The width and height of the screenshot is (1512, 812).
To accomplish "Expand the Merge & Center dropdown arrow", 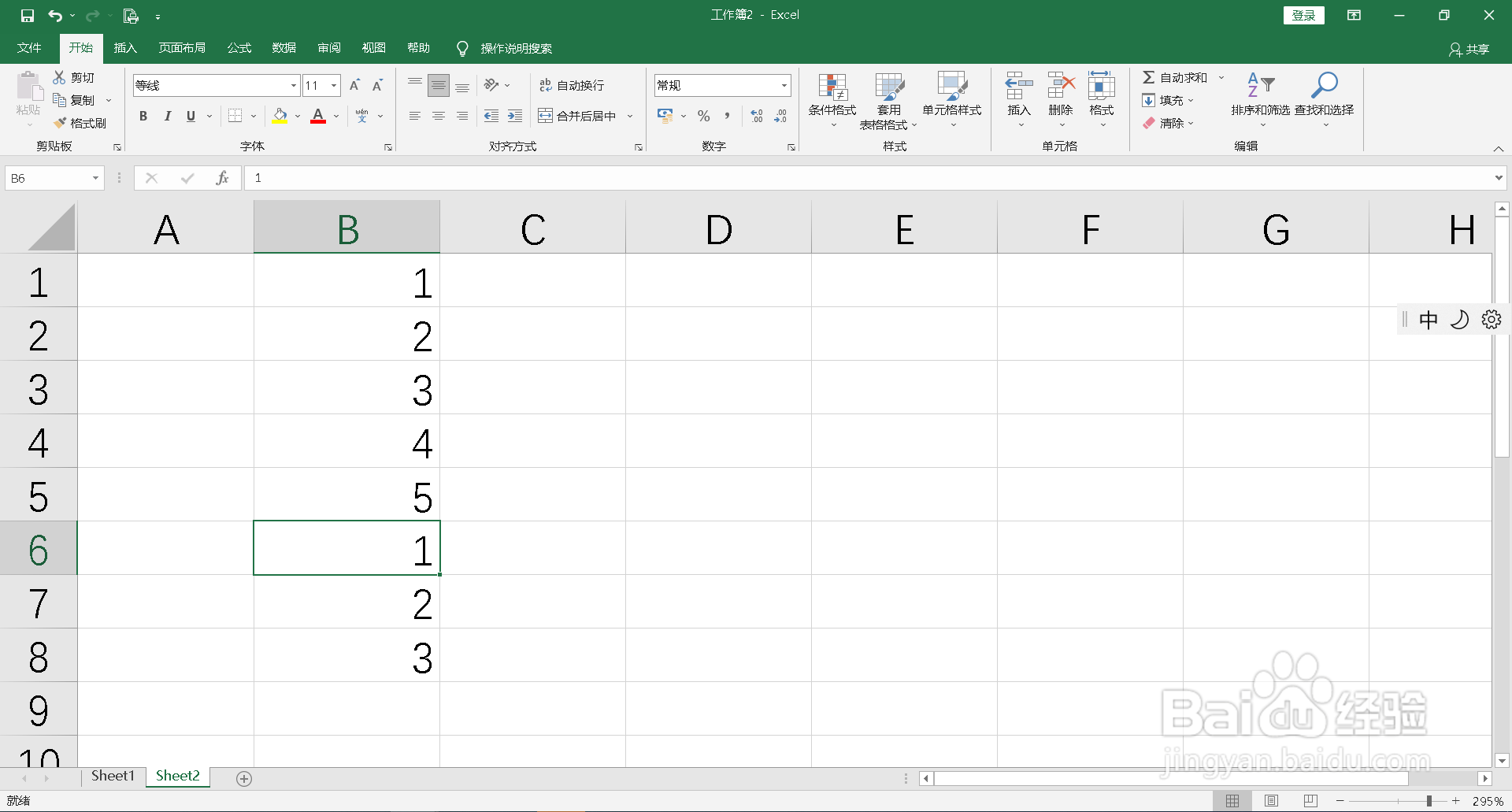I will (630, 116).
